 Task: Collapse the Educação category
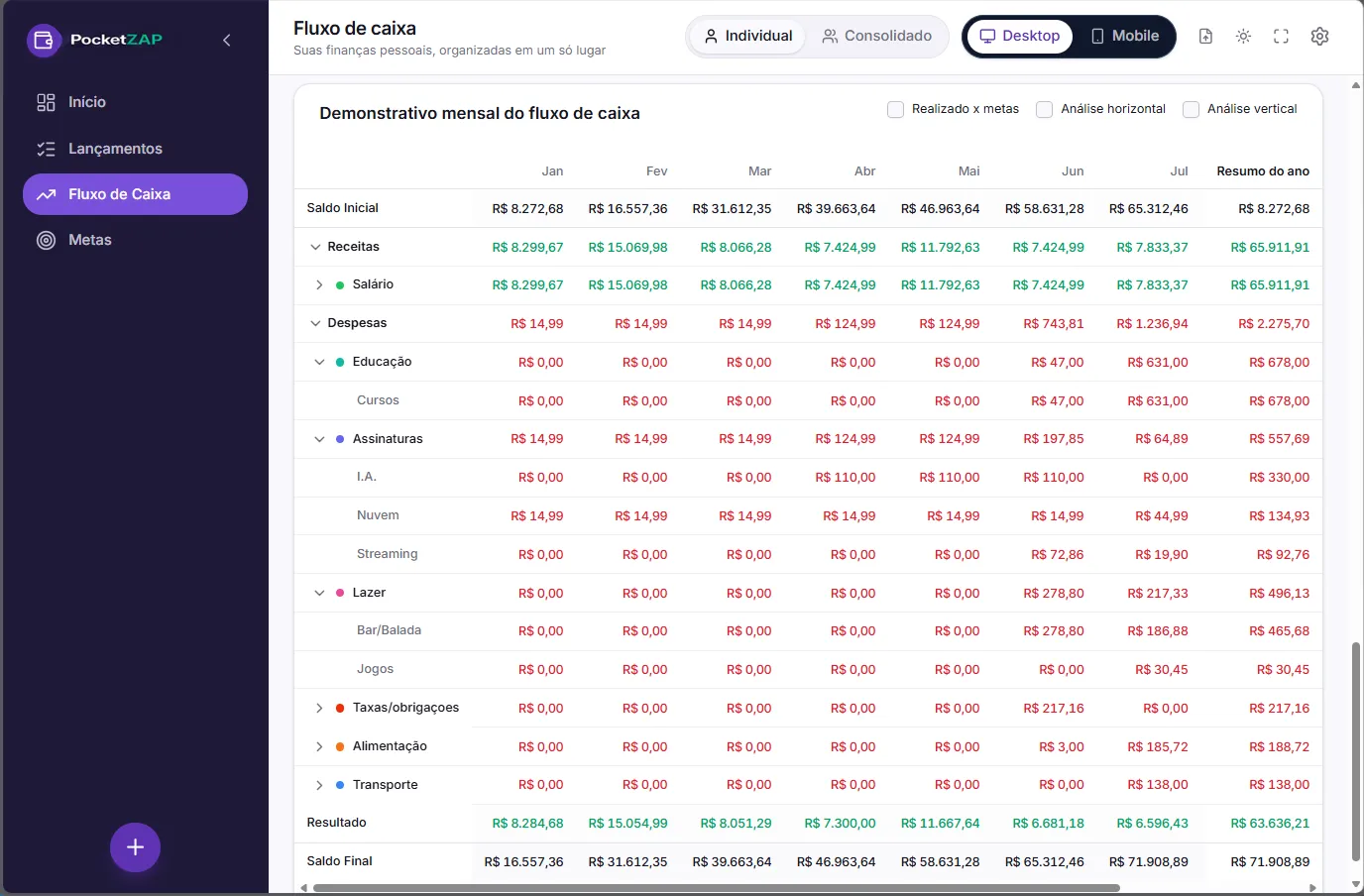click(x=319, y=362)
